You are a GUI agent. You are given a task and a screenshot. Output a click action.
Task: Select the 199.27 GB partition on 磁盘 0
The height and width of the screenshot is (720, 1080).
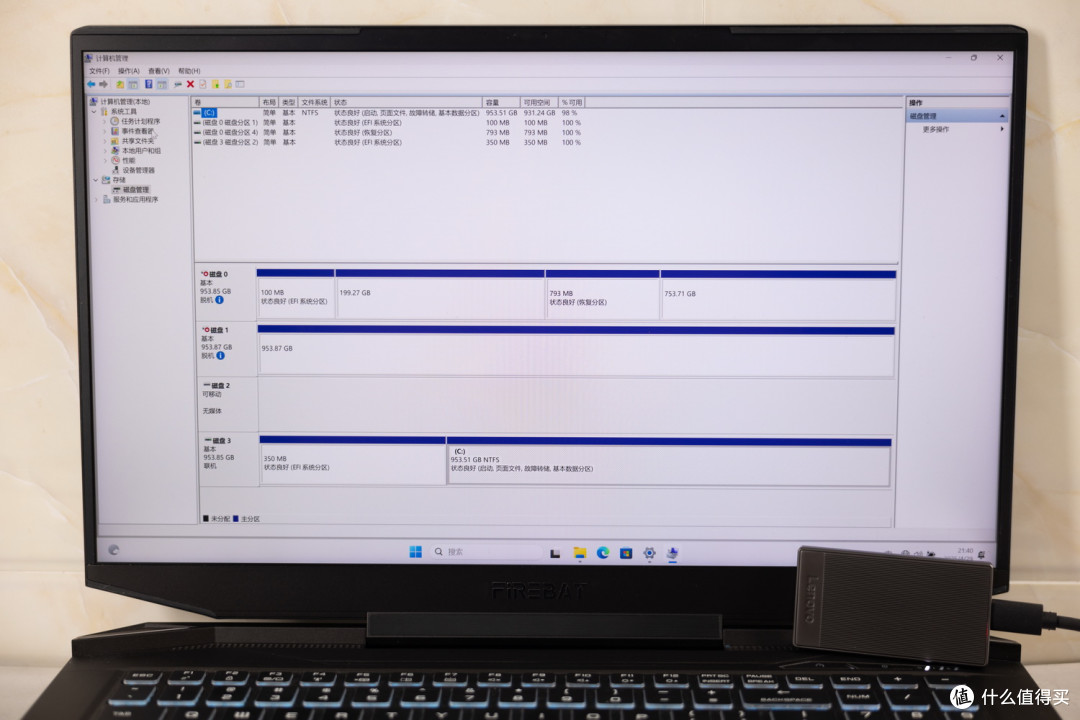[441, 294]
